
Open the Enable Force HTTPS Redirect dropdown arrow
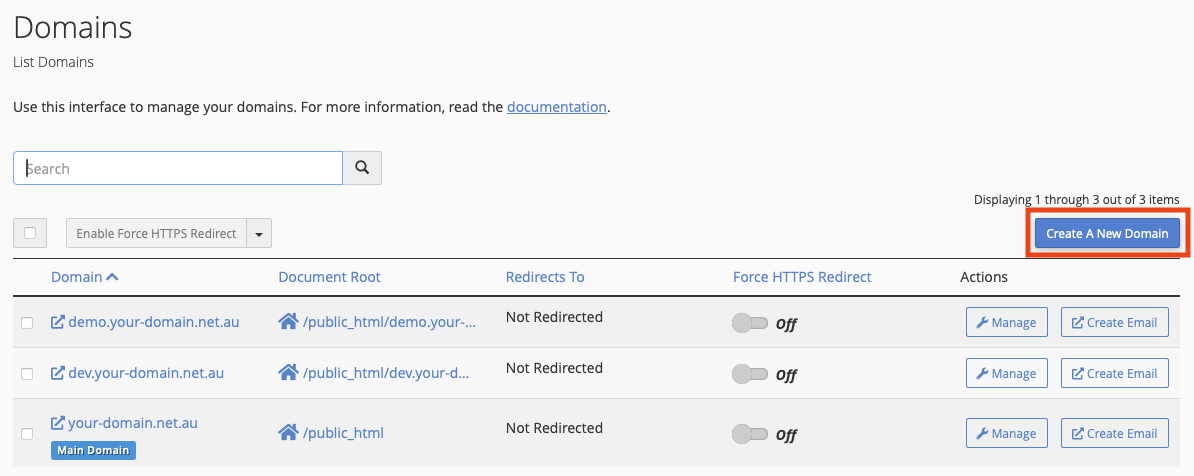pos(259,234)
